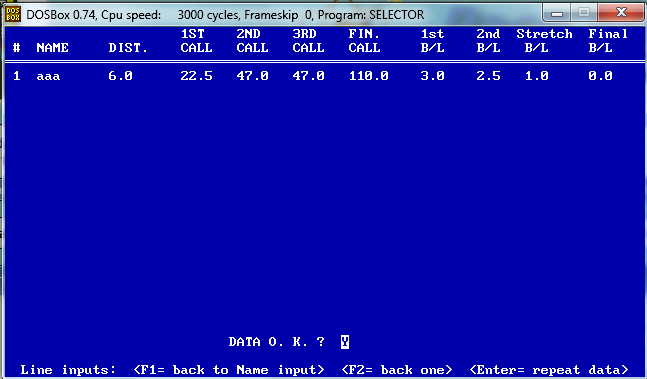
Task: Click the disabled maximize button
Action: tap(584, 13)
